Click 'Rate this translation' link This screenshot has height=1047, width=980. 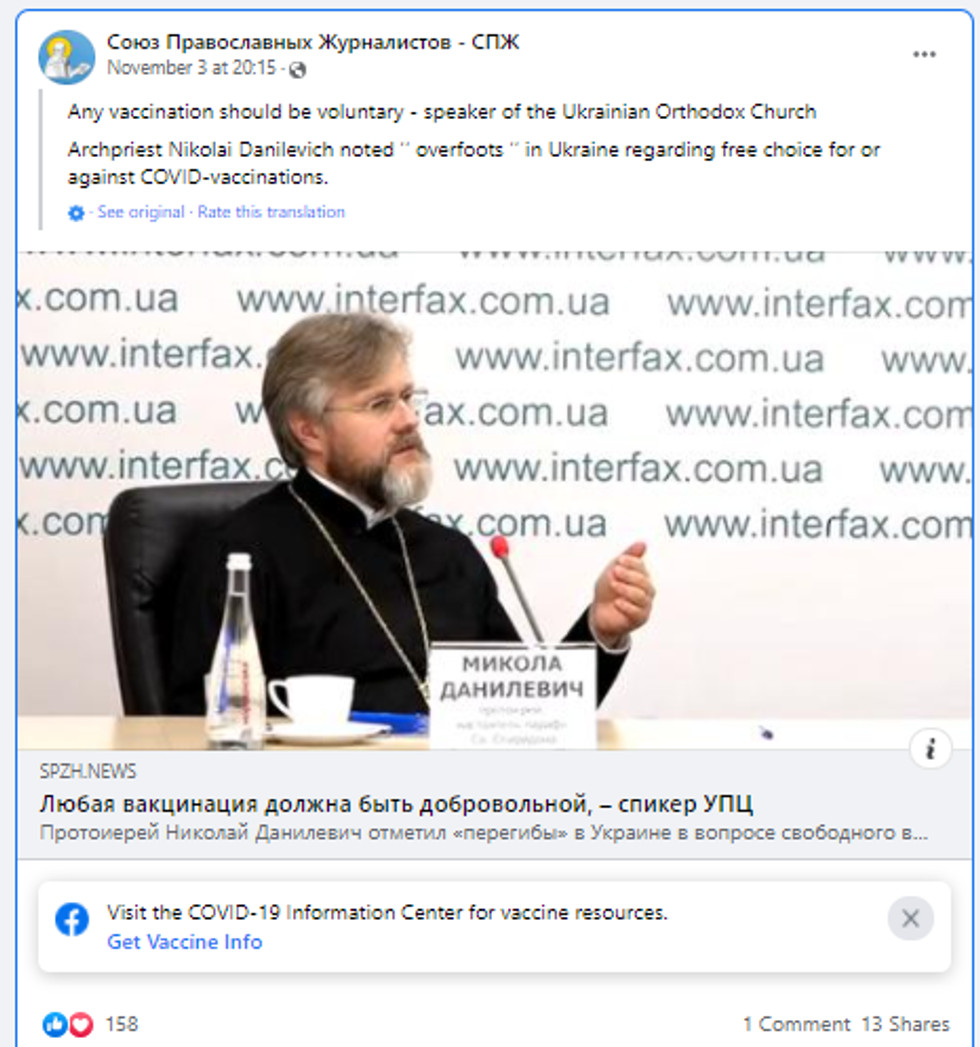click(x=271, y=212)
